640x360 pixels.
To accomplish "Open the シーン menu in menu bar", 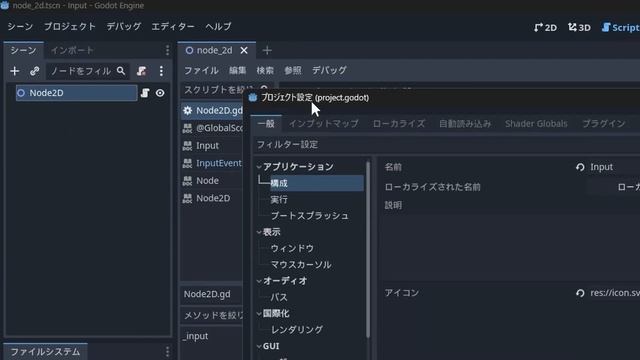I will coord(20,27).
